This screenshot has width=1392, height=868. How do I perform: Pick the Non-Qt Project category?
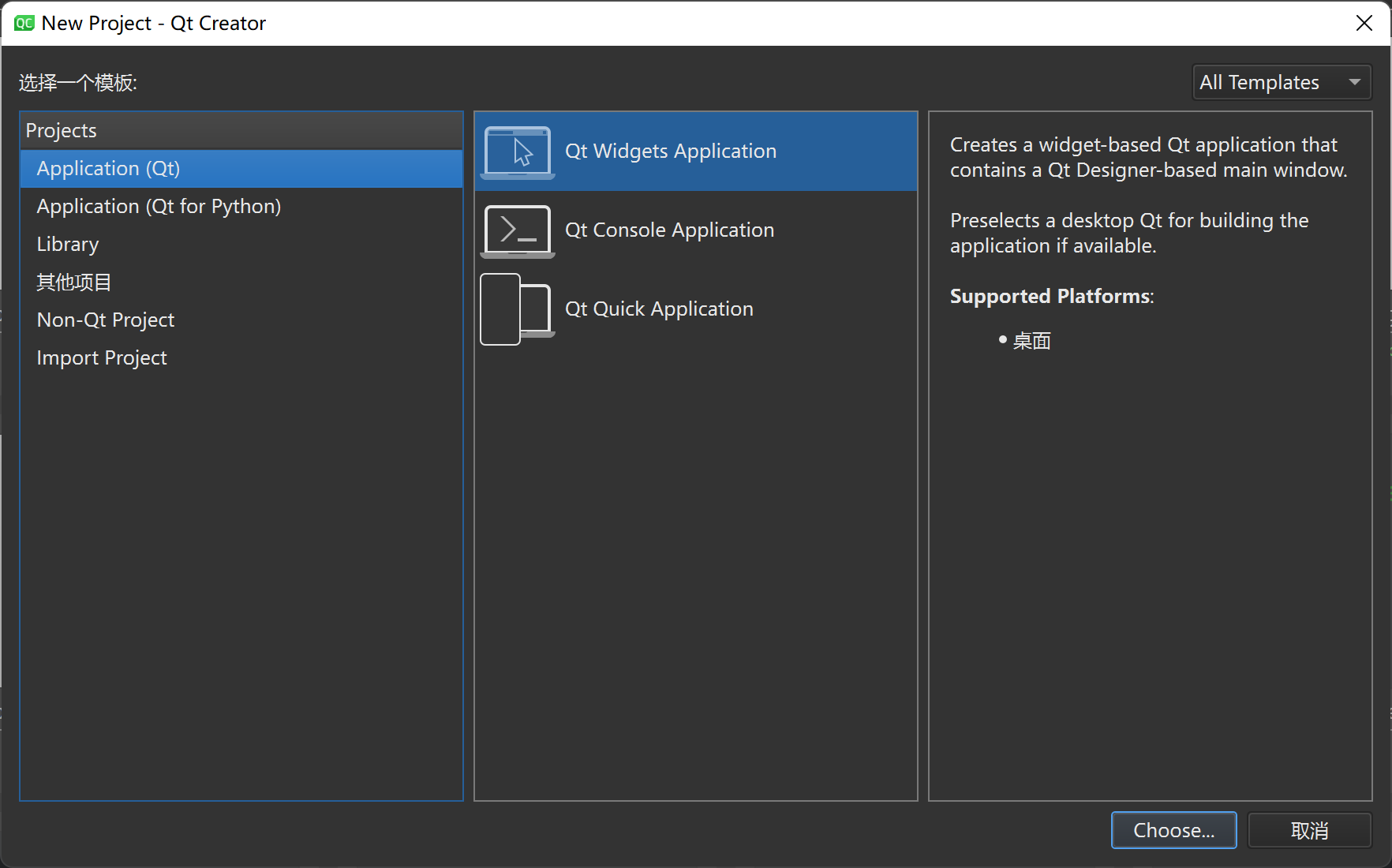pyautogui.click(x=106, y=320)
